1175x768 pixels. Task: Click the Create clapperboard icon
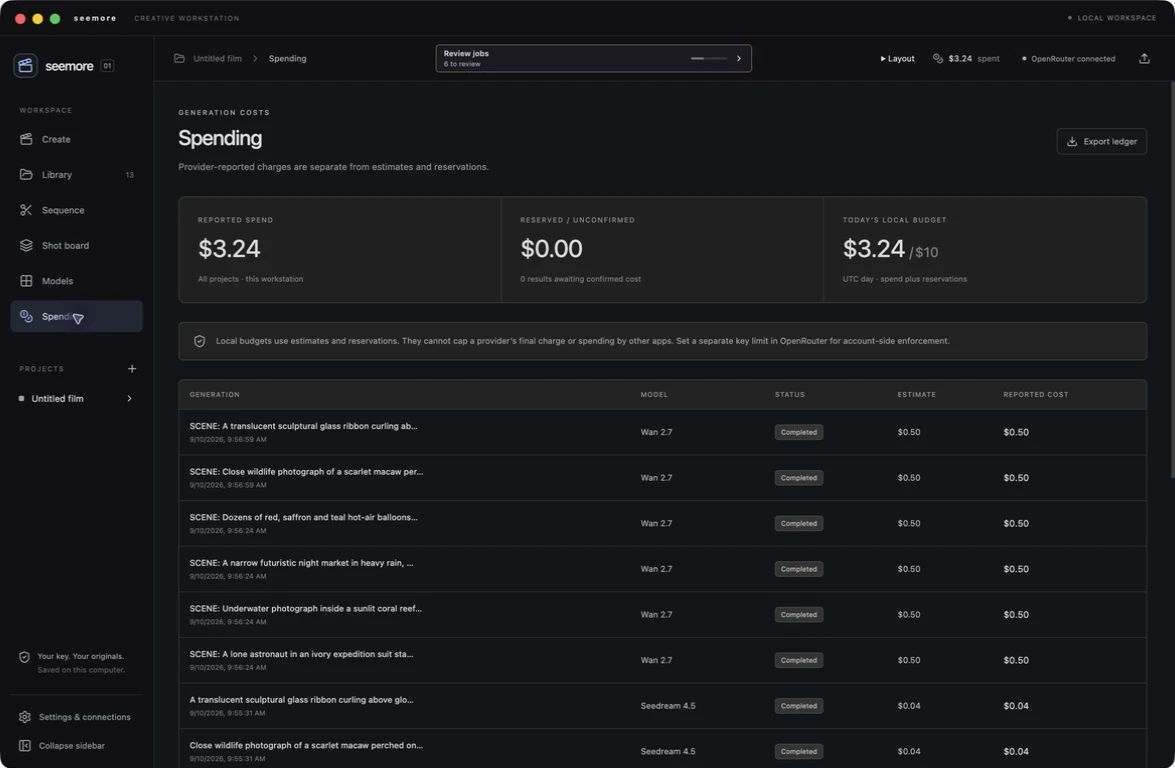(x=26, y=139)
